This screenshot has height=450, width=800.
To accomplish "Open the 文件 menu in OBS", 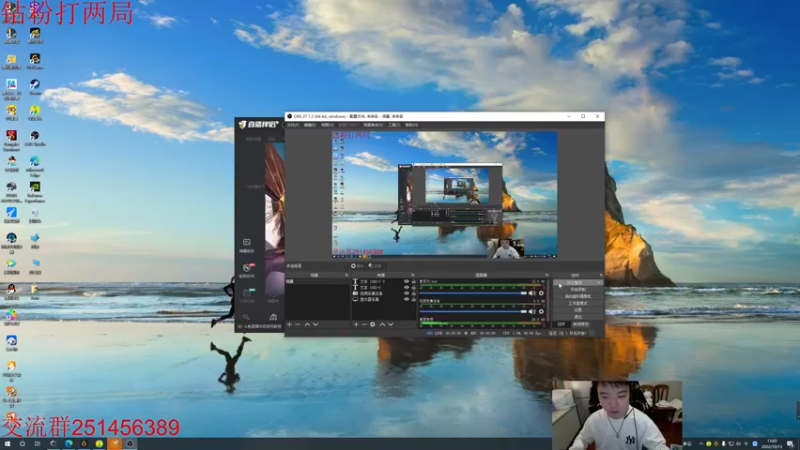I will [292, 125].
